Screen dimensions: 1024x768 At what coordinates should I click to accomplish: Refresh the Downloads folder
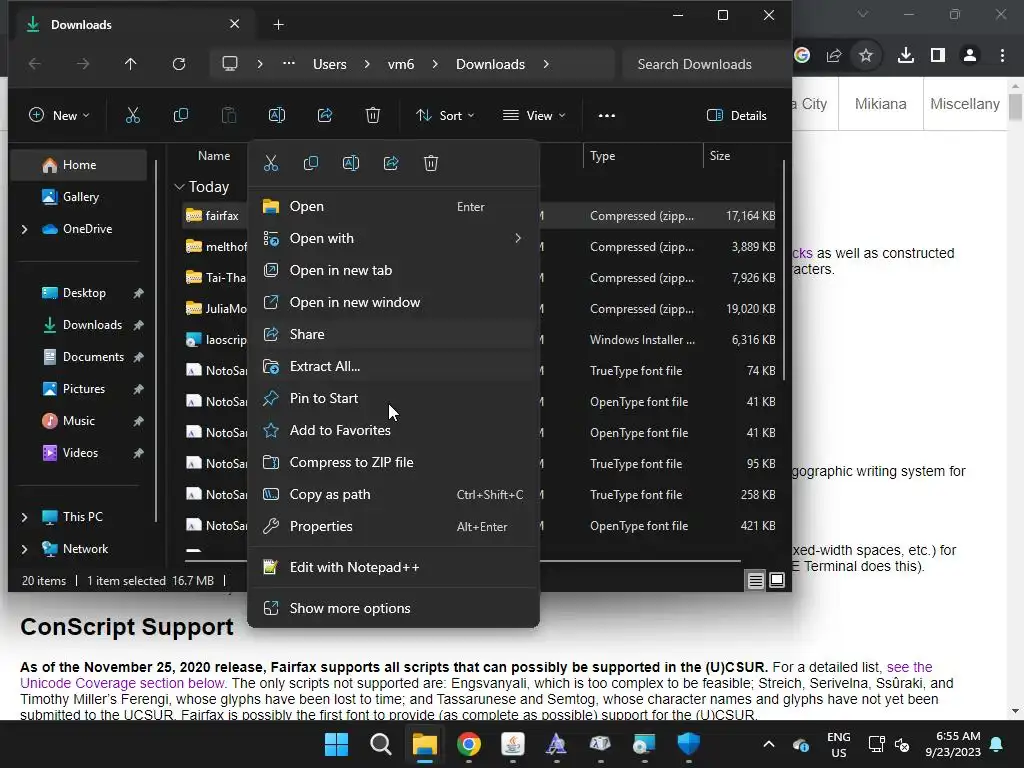click(x=178, y=64)
